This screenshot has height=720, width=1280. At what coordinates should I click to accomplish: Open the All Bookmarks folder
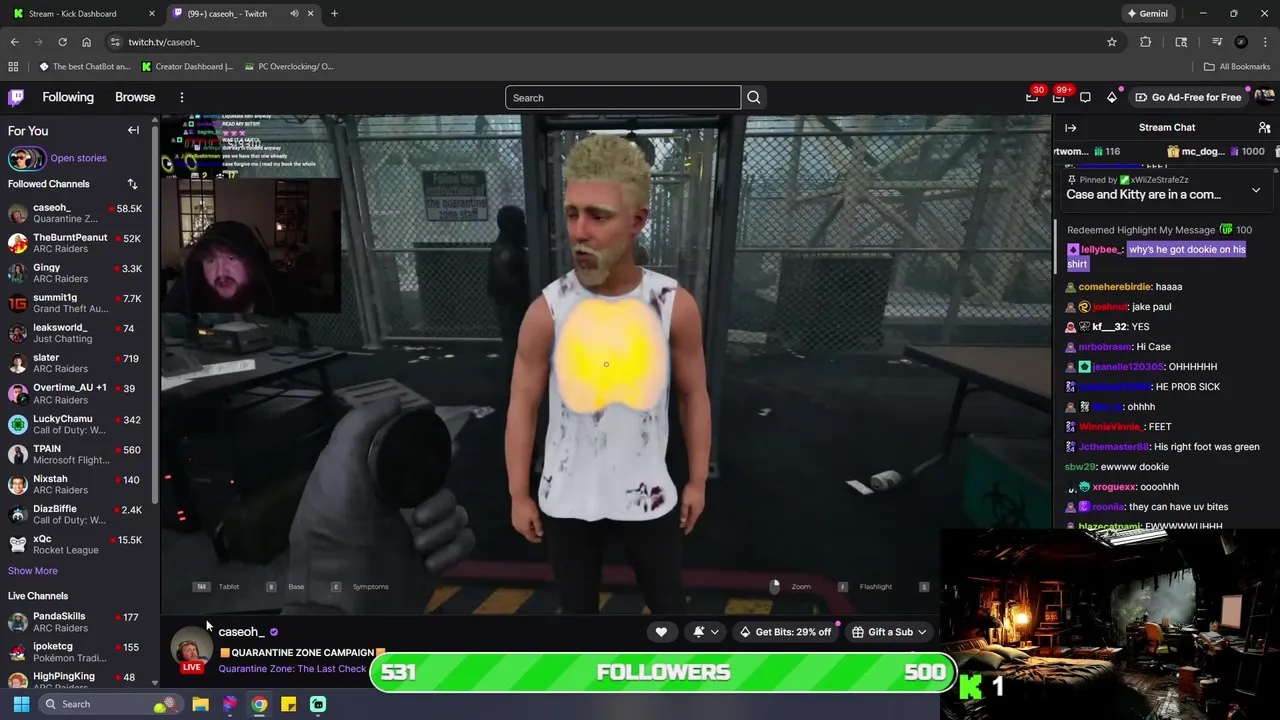tap(1237, 67)
